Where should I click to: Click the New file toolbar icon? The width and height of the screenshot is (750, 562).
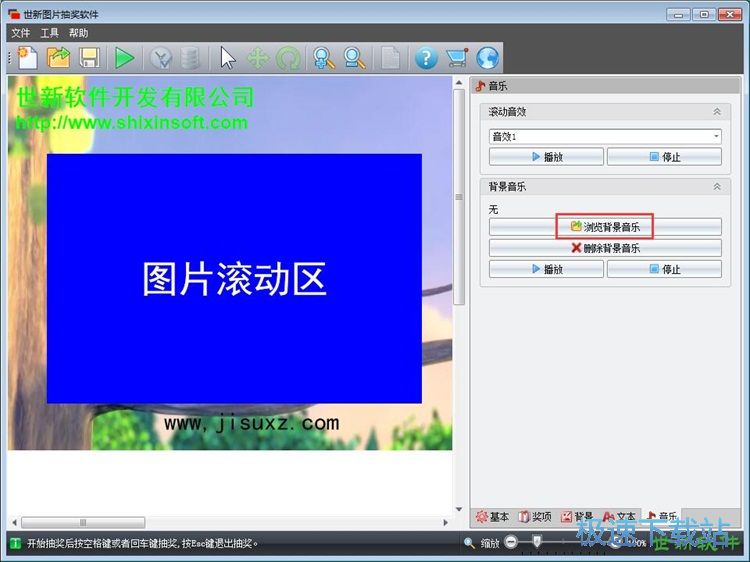tap(28, 58)
